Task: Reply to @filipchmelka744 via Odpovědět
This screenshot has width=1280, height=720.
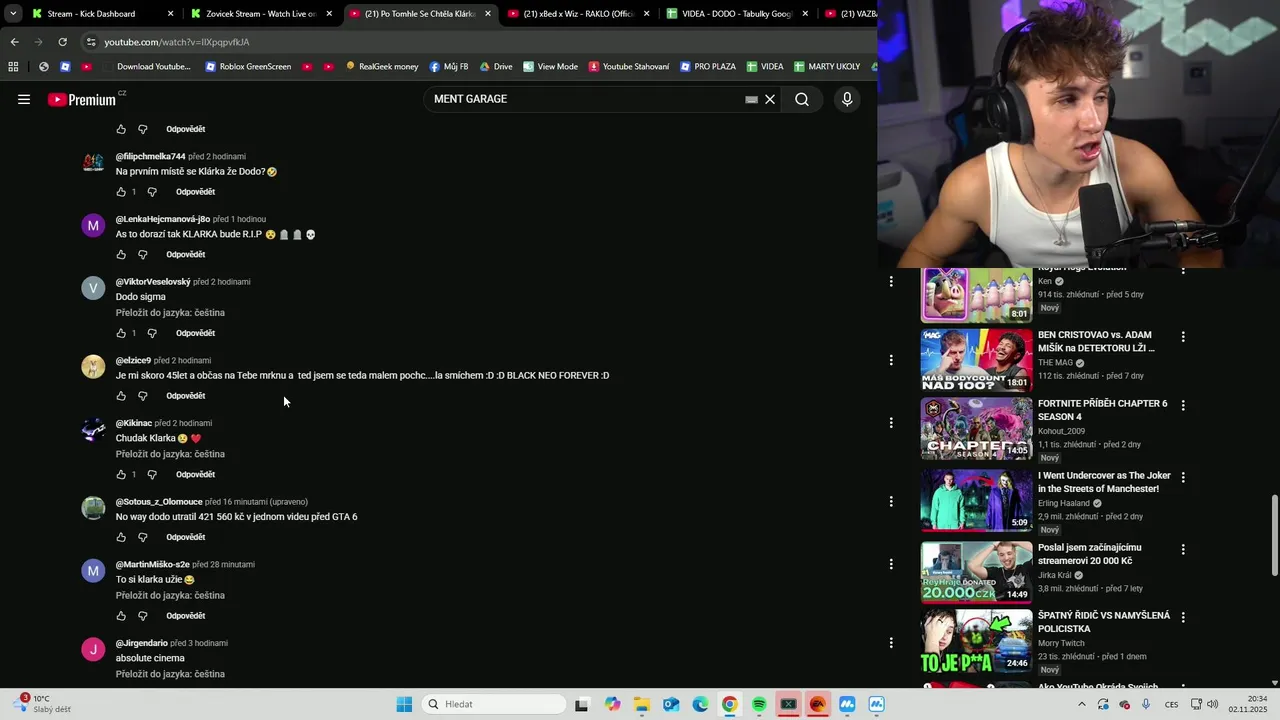Action: (x=195, y=192)
